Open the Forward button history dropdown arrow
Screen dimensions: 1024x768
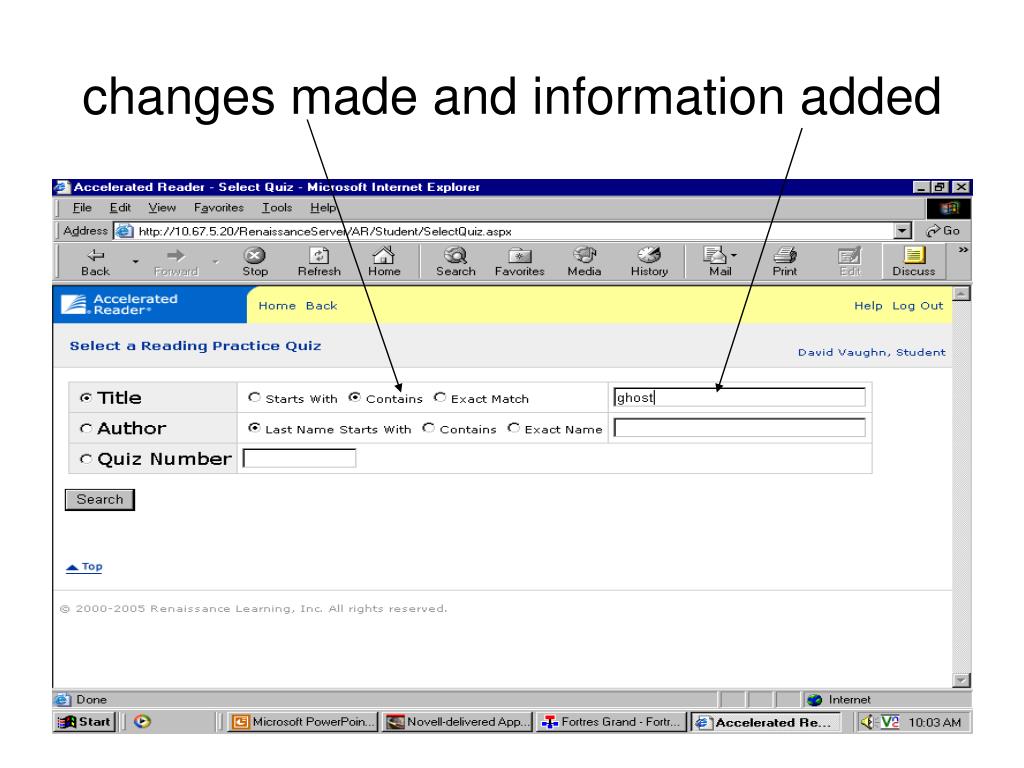pos(215,261)
